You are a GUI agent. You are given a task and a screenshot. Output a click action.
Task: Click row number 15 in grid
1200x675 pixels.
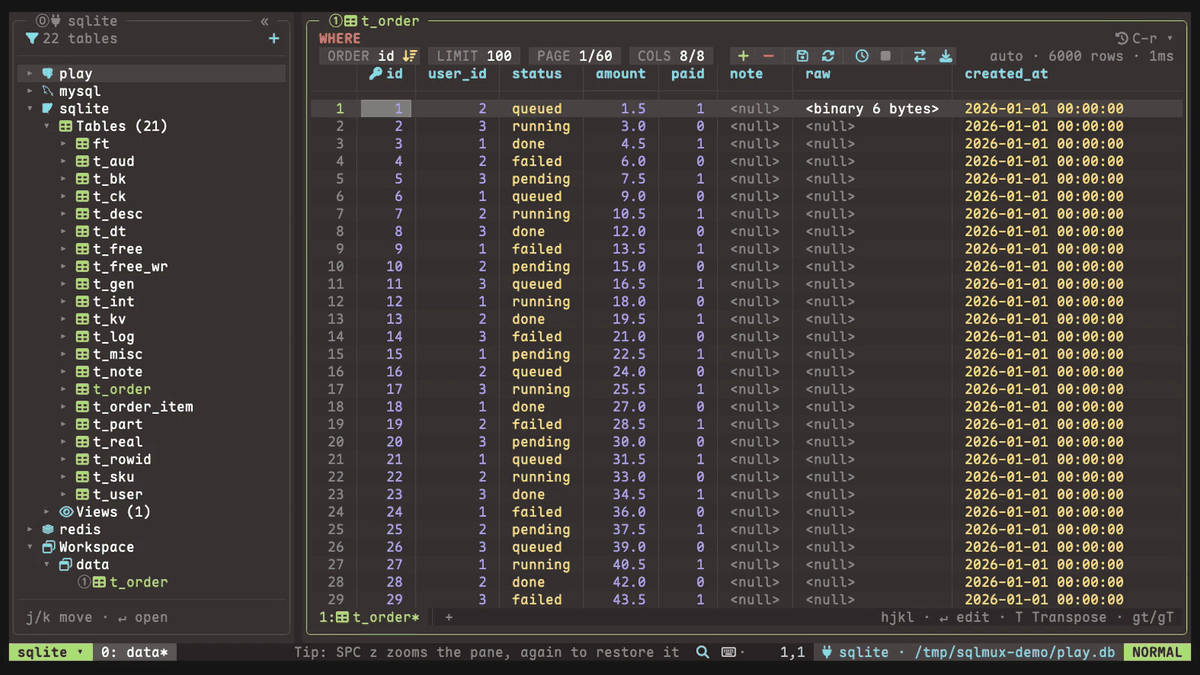[x=336, y=354]
